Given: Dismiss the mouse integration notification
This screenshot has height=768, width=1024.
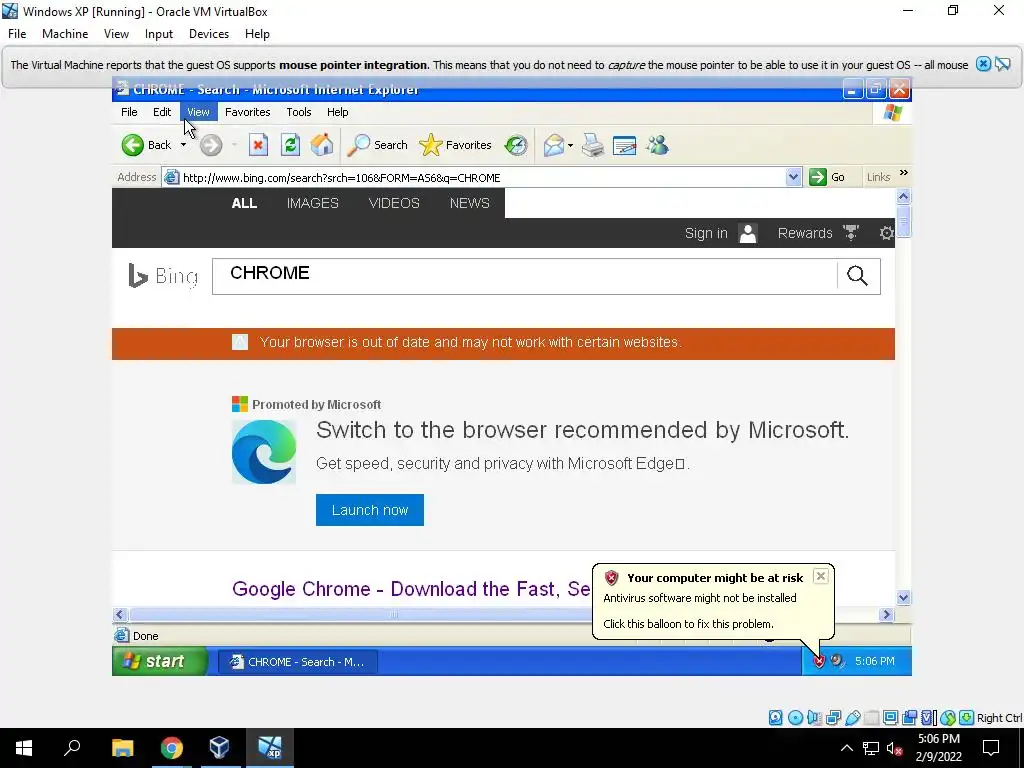Looking at the screenshot, I should pyautogui.click(x=983, y=64).
